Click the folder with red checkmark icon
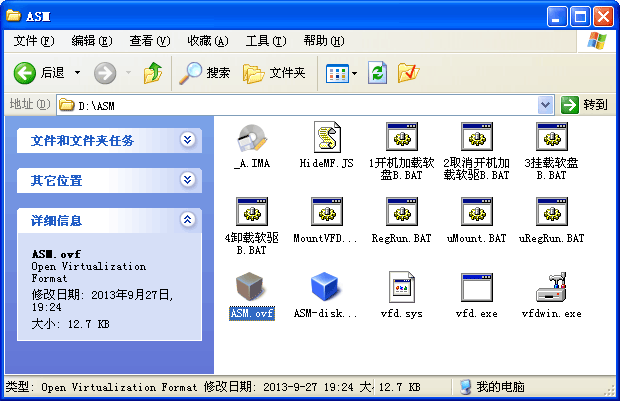 pos(408,73)
